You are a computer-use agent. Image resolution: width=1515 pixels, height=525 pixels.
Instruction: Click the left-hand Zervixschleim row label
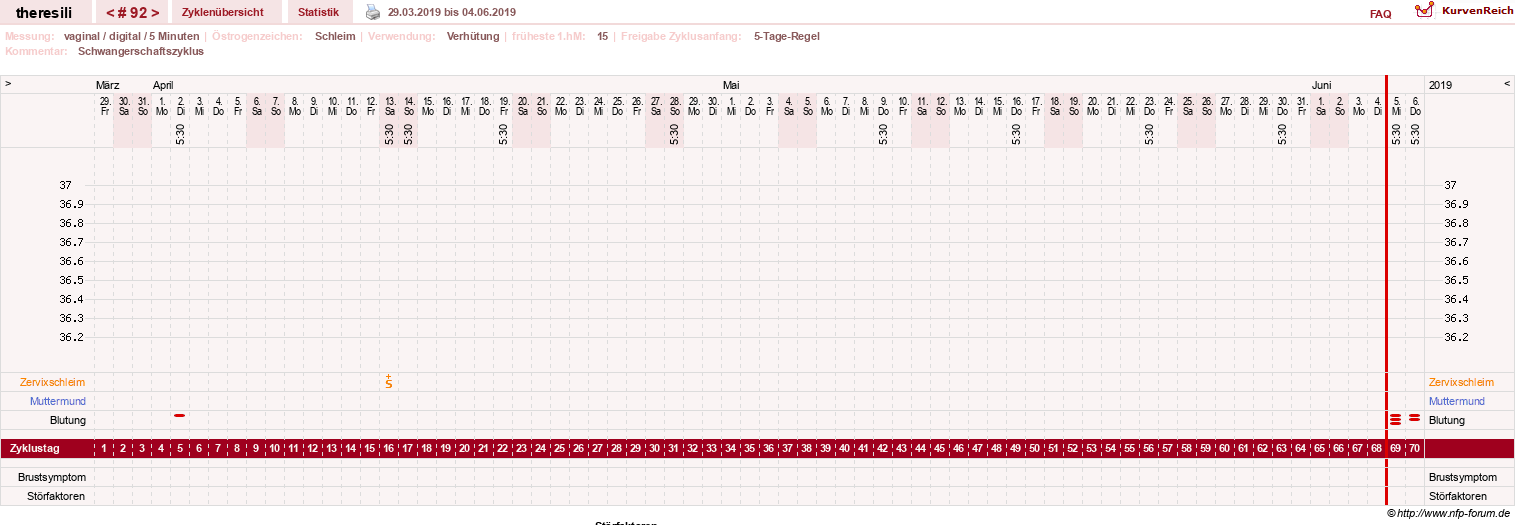click(52, 382)
